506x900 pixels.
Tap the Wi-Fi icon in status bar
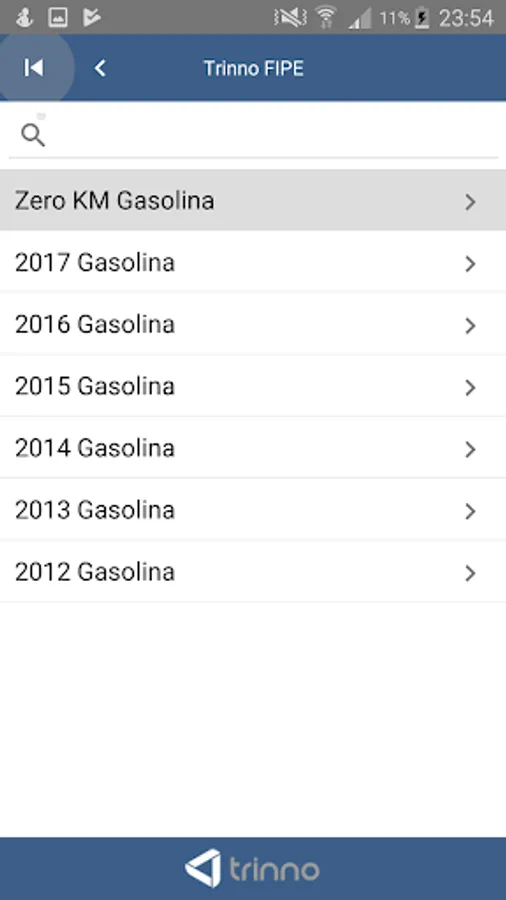[326, 18]
